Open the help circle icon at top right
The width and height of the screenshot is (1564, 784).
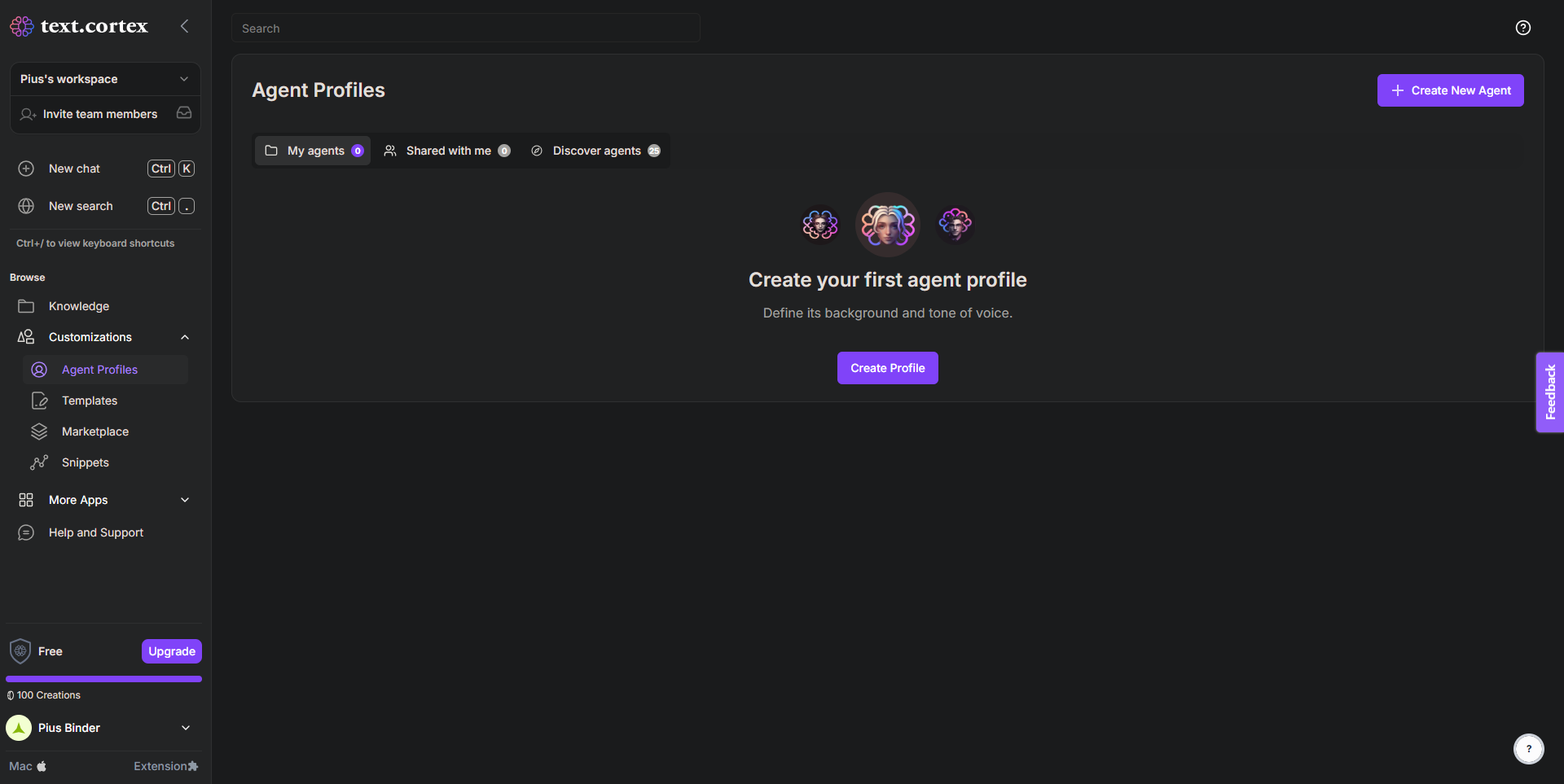[1522, 28]
